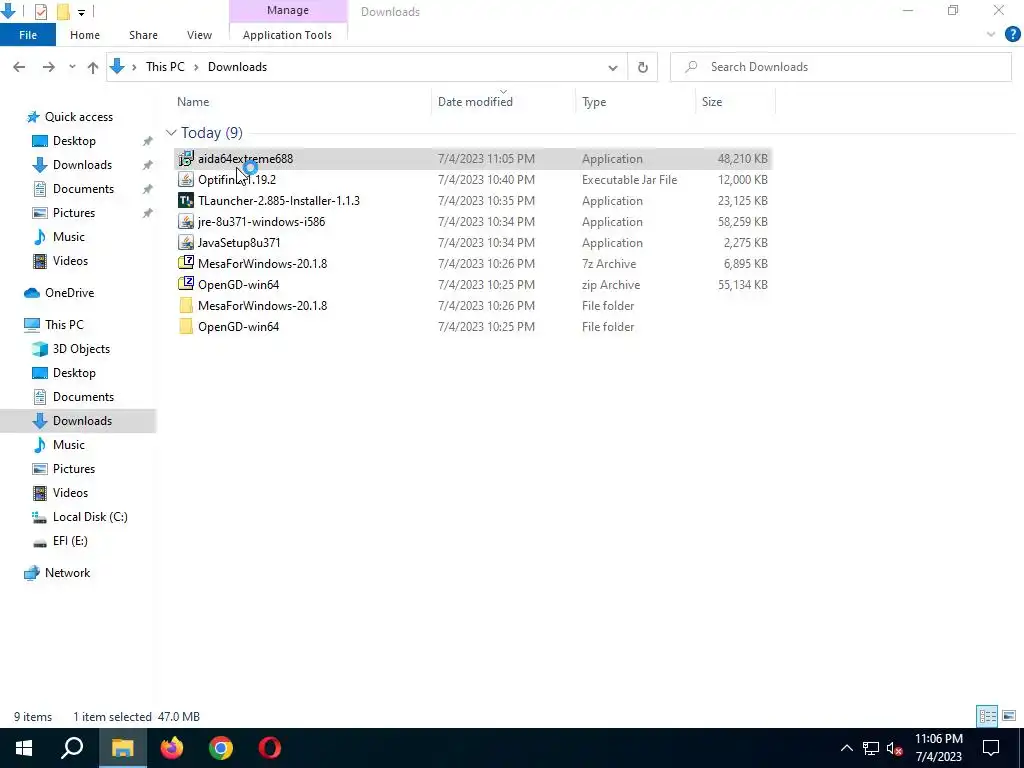Open the muted volume tray icon
Viewport: 1024px width, 768px height.
coord(895,748)
